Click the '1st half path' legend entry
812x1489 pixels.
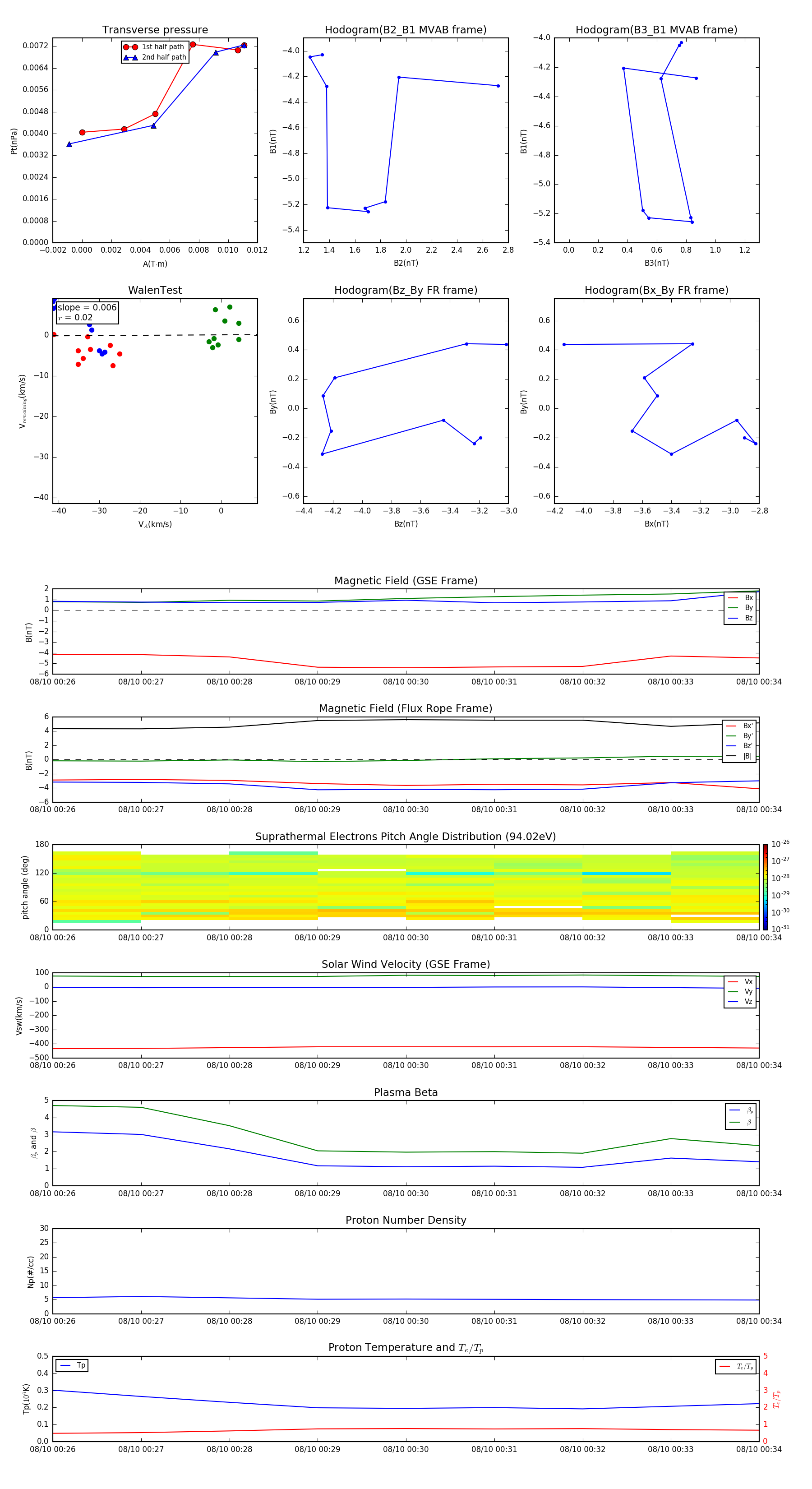[154, 47]
